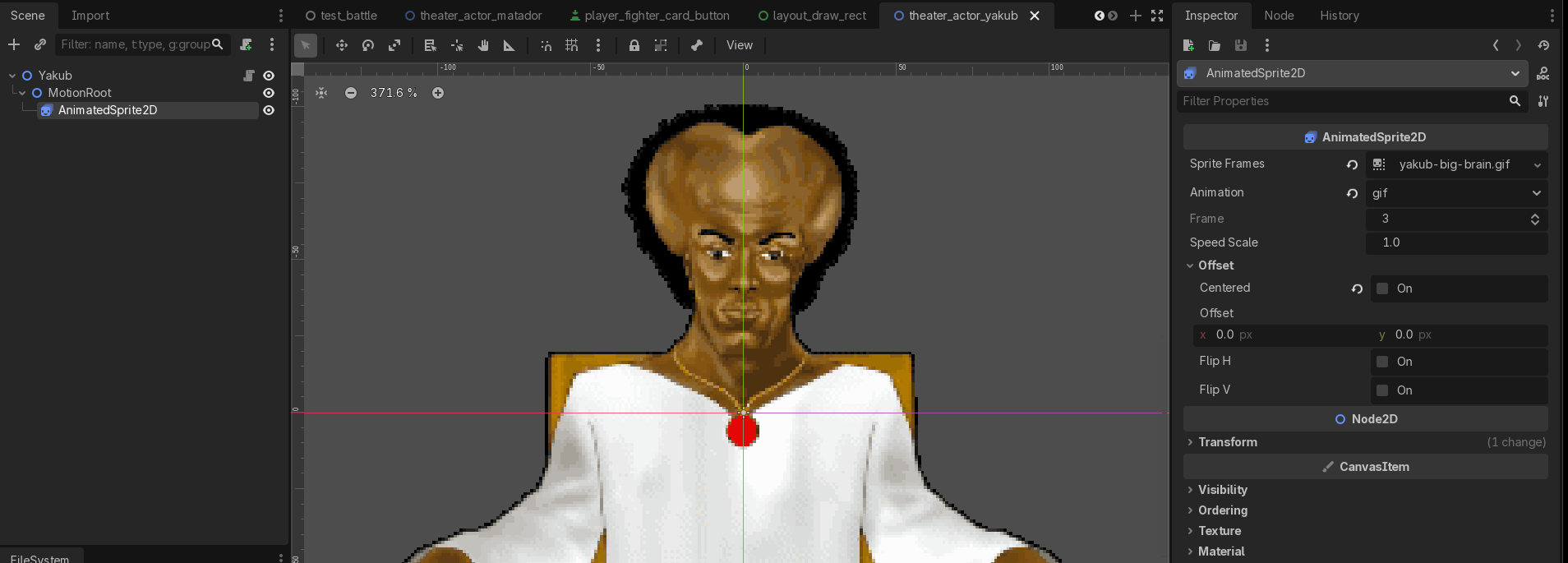Image resolution: width=1568 pixels, height=563 pixels.
Task: Enable the Flip H checkbox
Action: tap(1383, 362)
